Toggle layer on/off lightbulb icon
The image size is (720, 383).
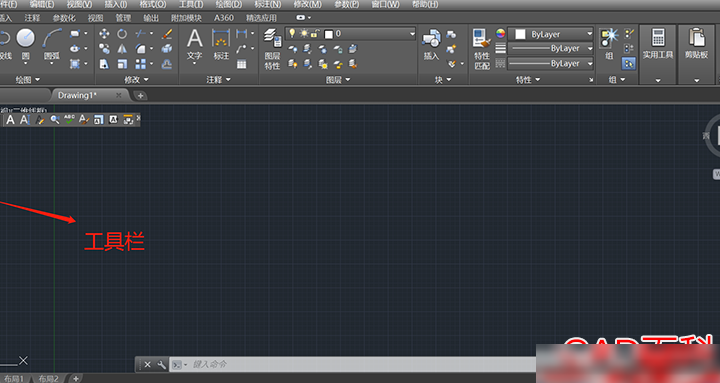click(x=292, y=34)
